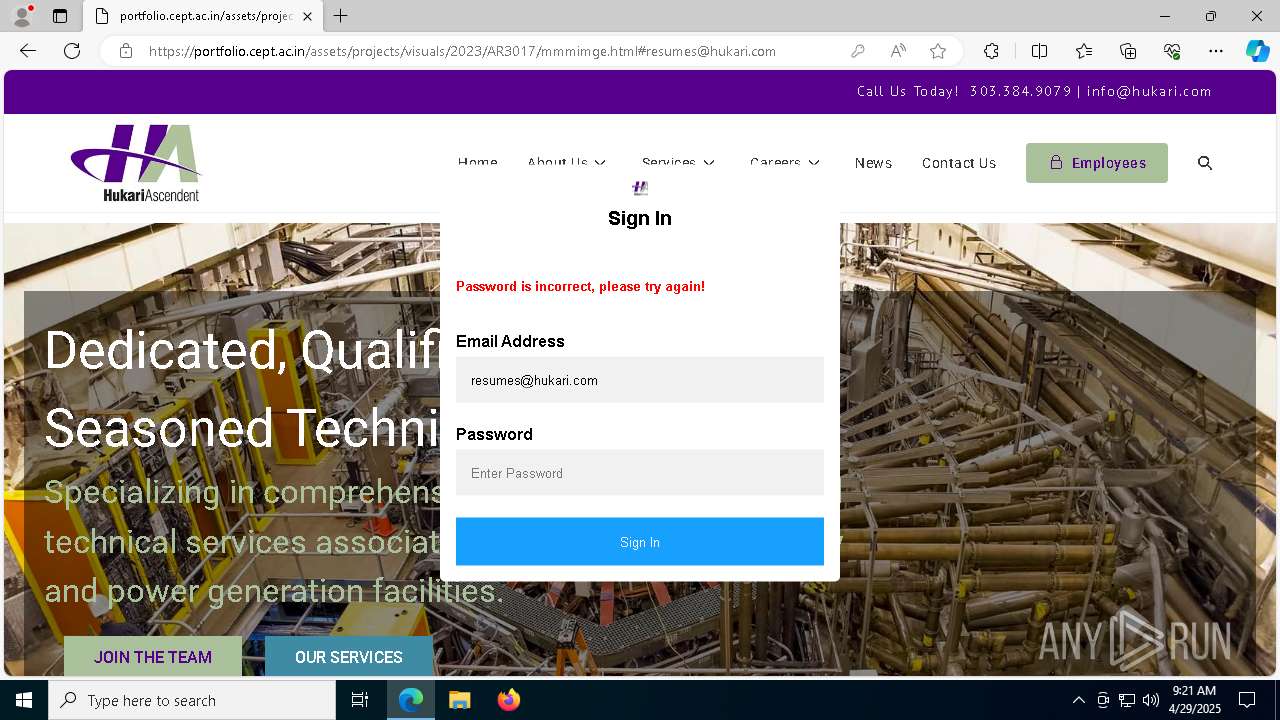The image size is (1280, 720).
Task: Click the website search magnifier icon
Action: point(1205,163)
